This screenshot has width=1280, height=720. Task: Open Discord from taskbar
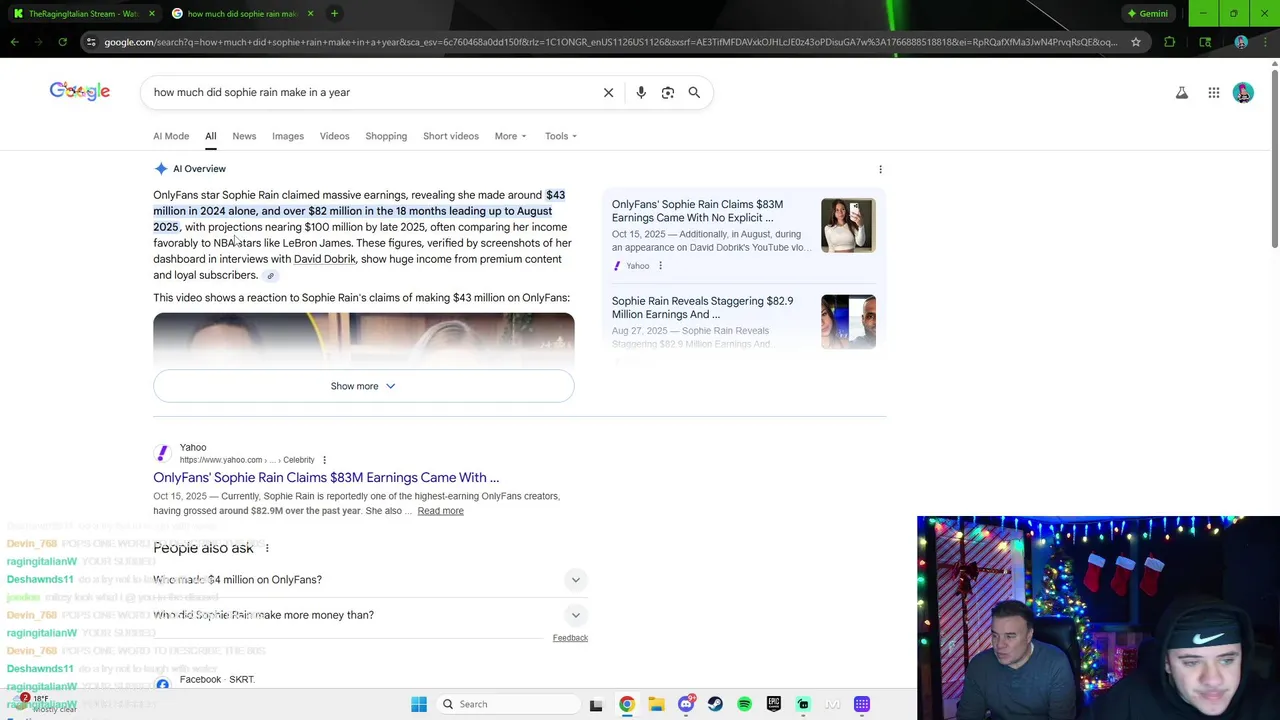click(x=686, y=704)
